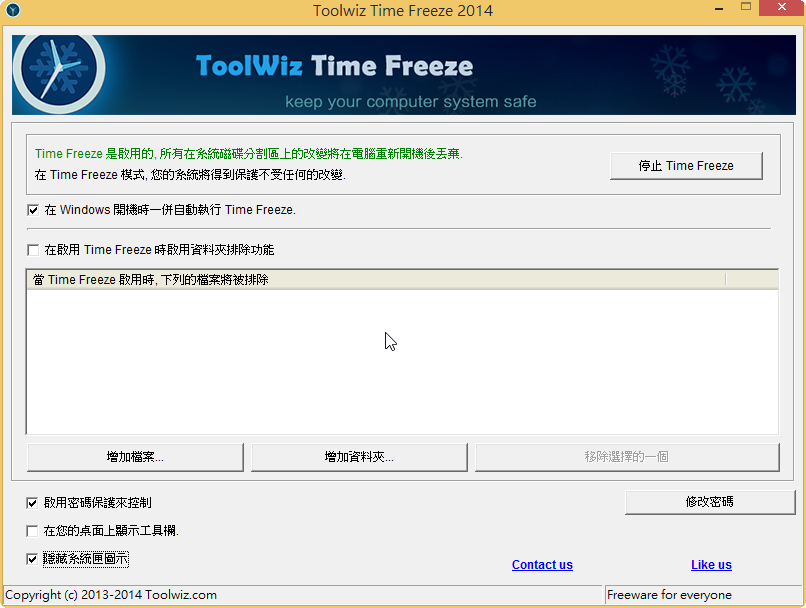Click the 在 Time Freeze 模式 description text
The width and height of the screenshot is (806, 608).
pyautogui.click(x=190, y=175)
